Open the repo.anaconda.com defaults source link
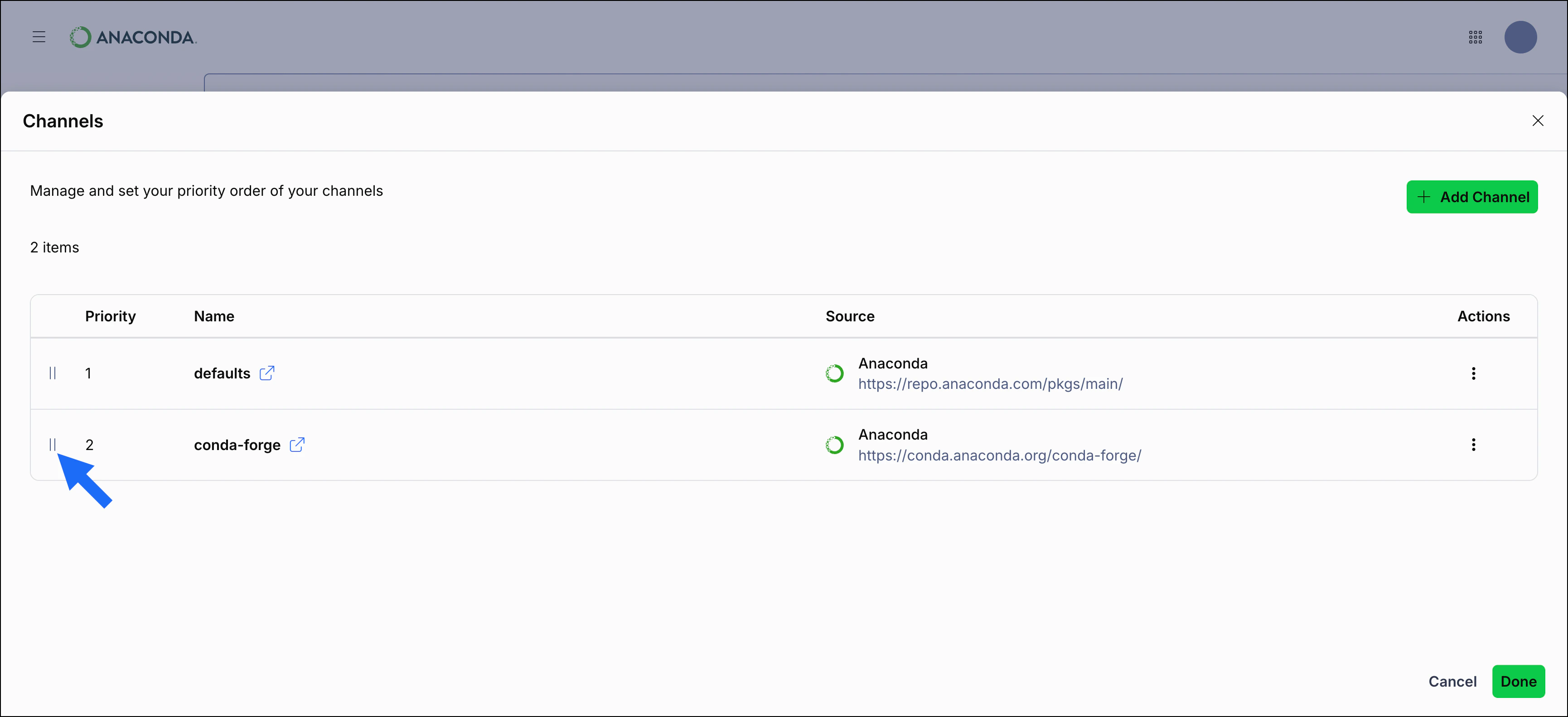The image size is (1568, 717). coord(990,384)
